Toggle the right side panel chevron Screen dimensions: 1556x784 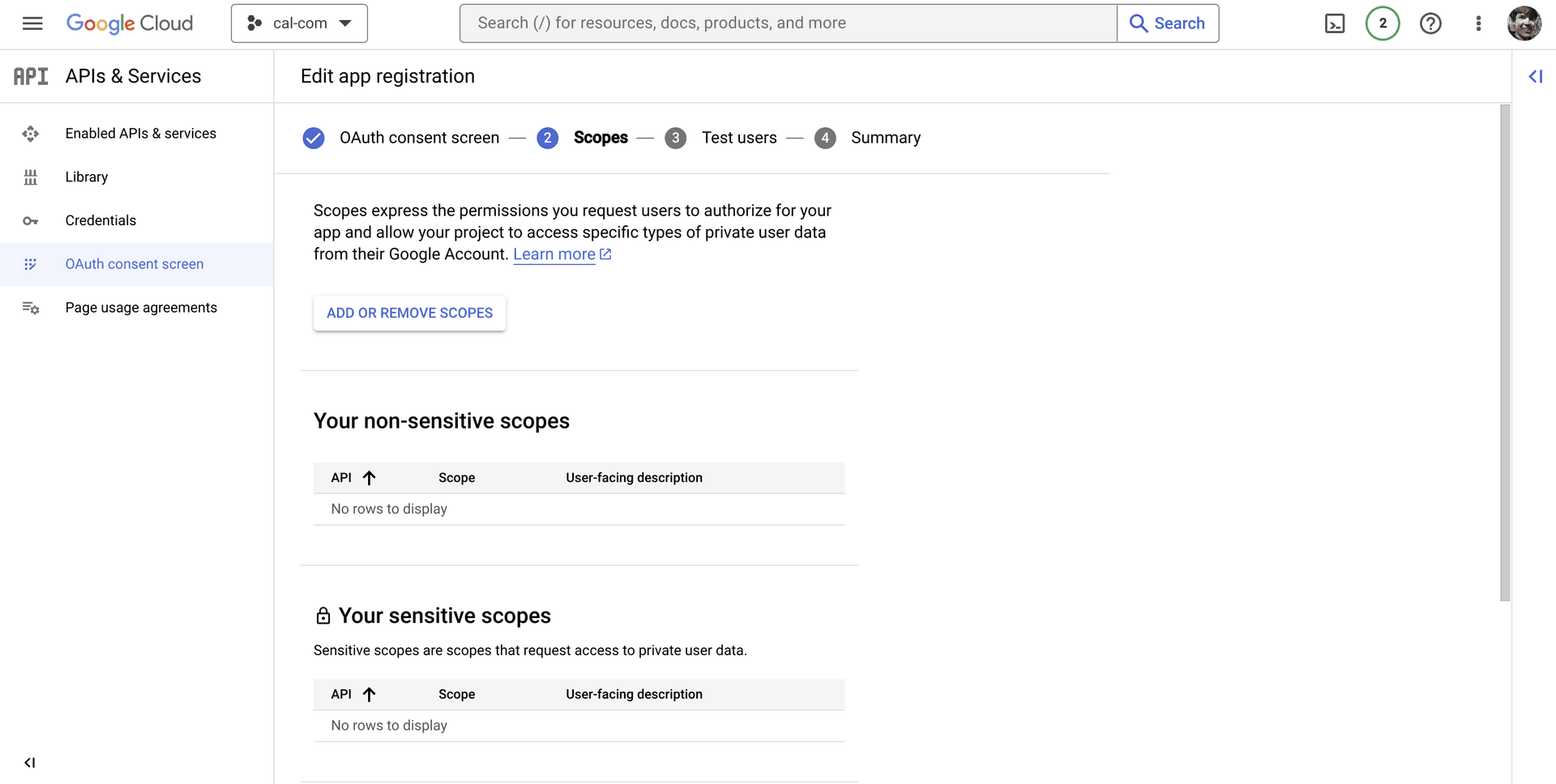pyautogui.click(x=1535, y=76)
